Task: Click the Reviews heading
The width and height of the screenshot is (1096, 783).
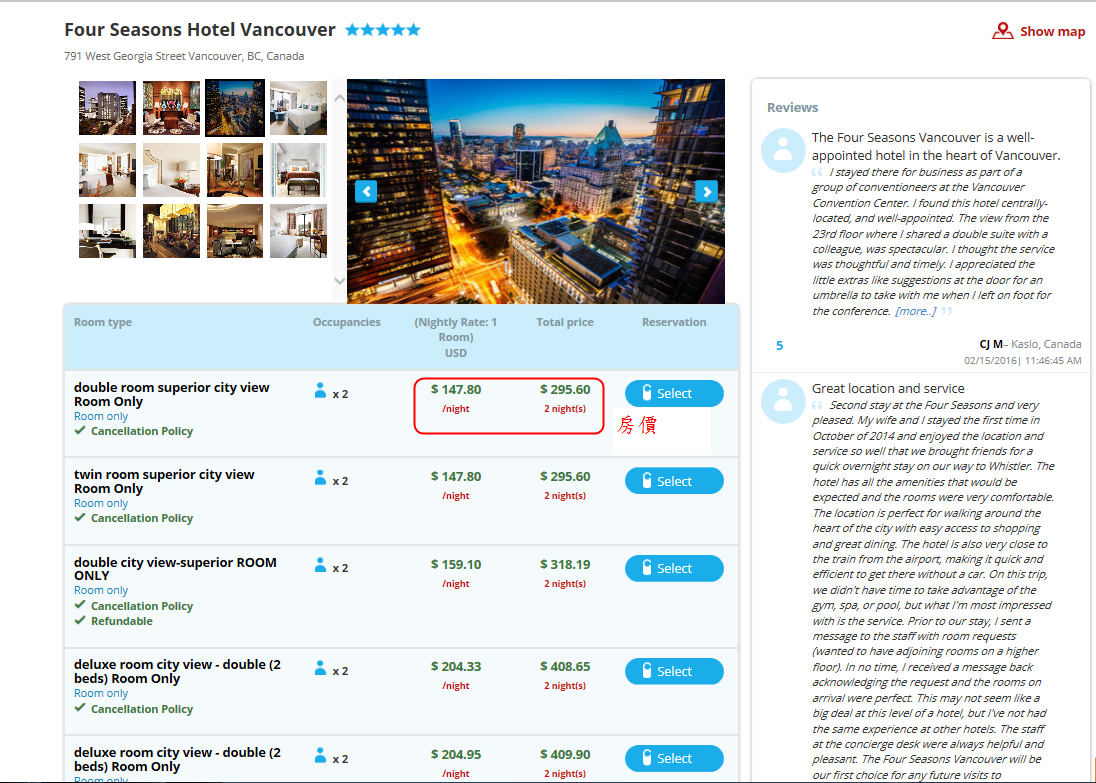Action: pyautogui.click(x=792, y=108)
